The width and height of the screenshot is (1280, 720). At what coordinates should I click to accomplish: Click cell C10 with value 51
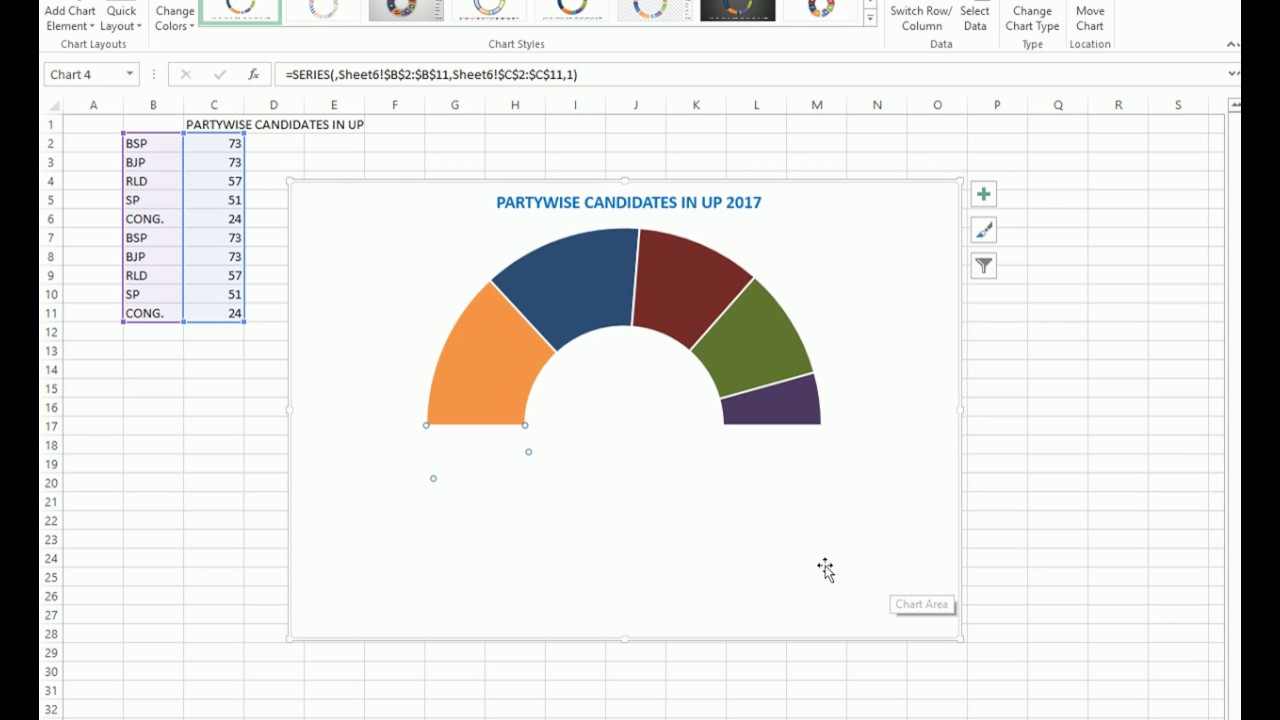point(214,294)
